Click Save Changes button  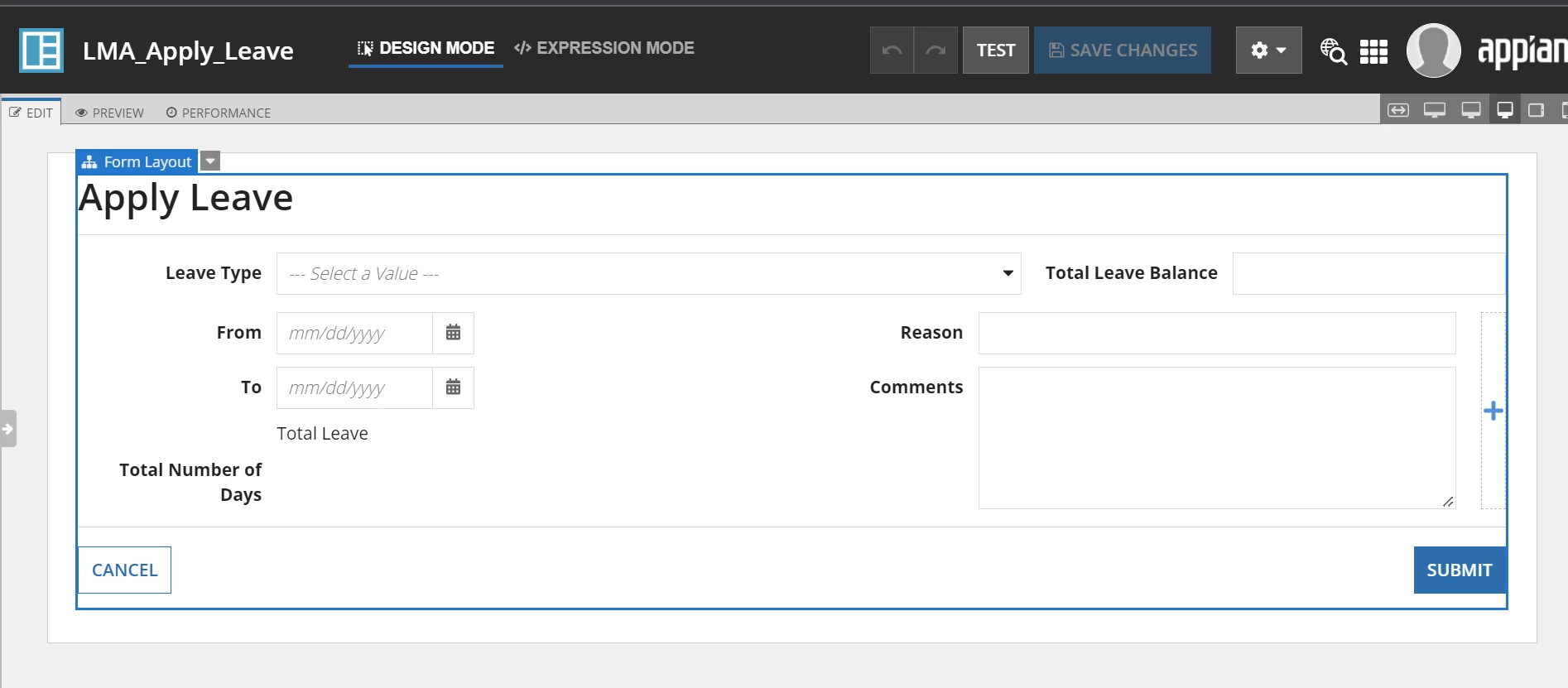click(x=1123, y=51)
